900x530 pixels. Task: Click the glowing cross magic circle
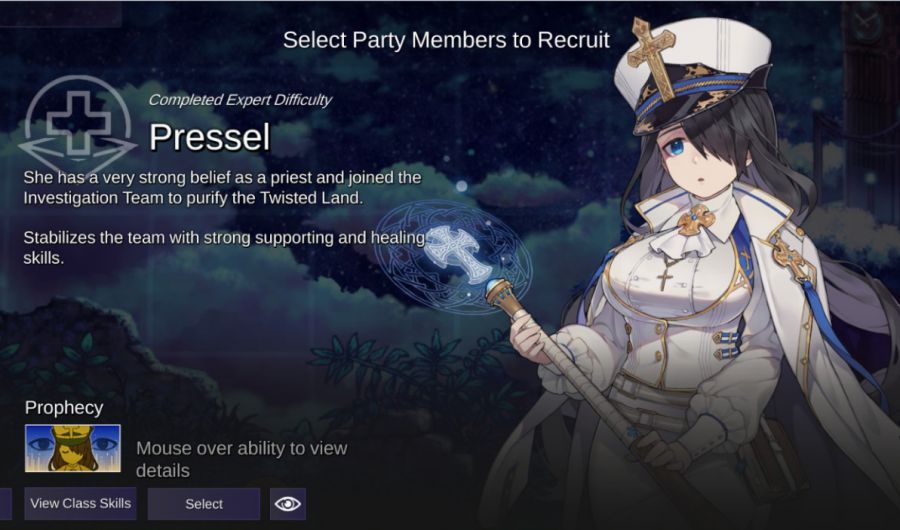click(453, 256)
